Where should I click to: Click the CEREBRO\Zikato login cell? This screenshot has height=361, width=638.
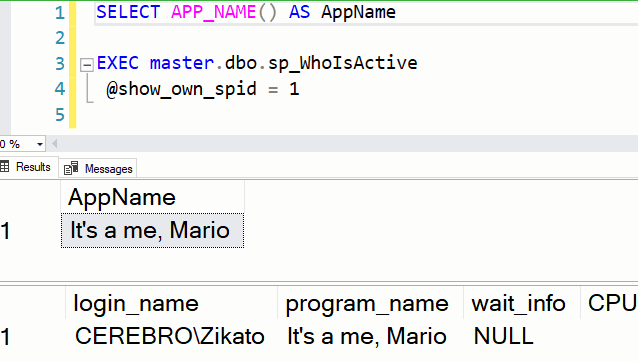[171, 337]
